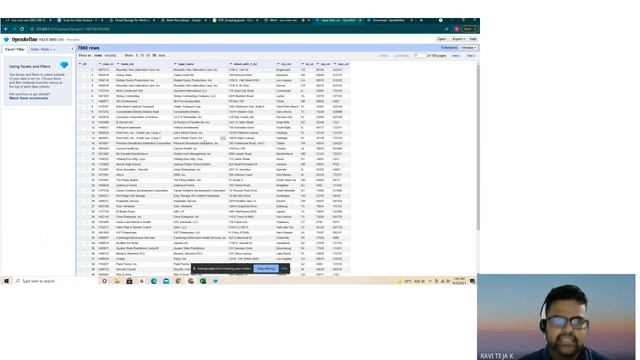
Task: Click Stop sharing in the sharing bar
Action: [x=266, y=269]
